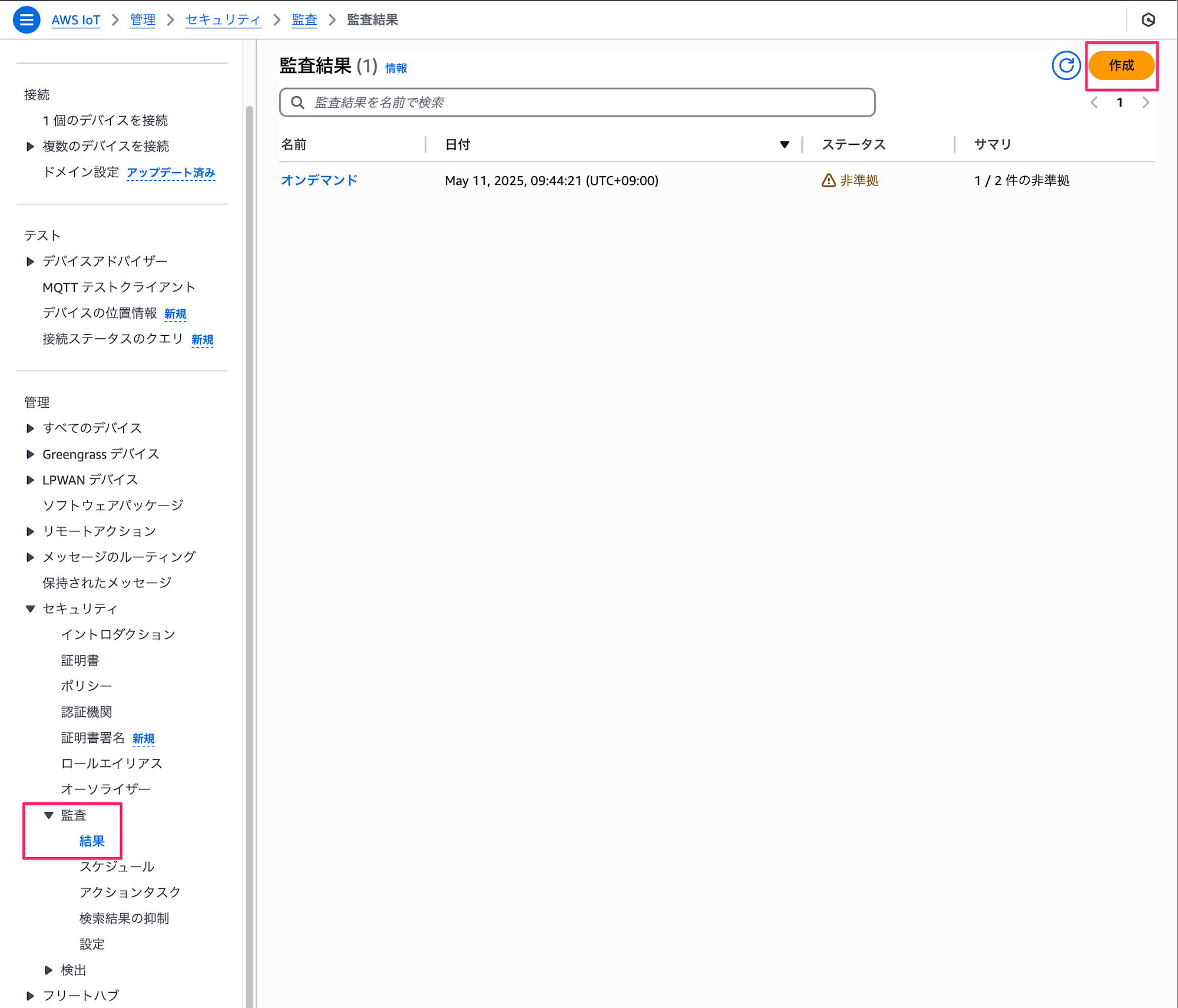Open MQTT テストクライアント

tap(119, 287)
